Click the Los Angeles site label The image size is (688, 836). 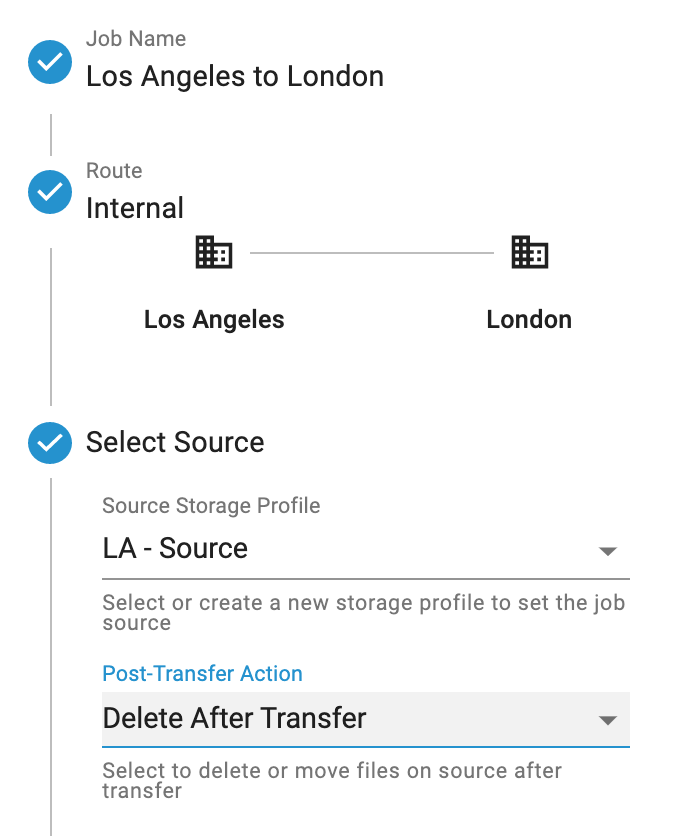pos(214,320)
